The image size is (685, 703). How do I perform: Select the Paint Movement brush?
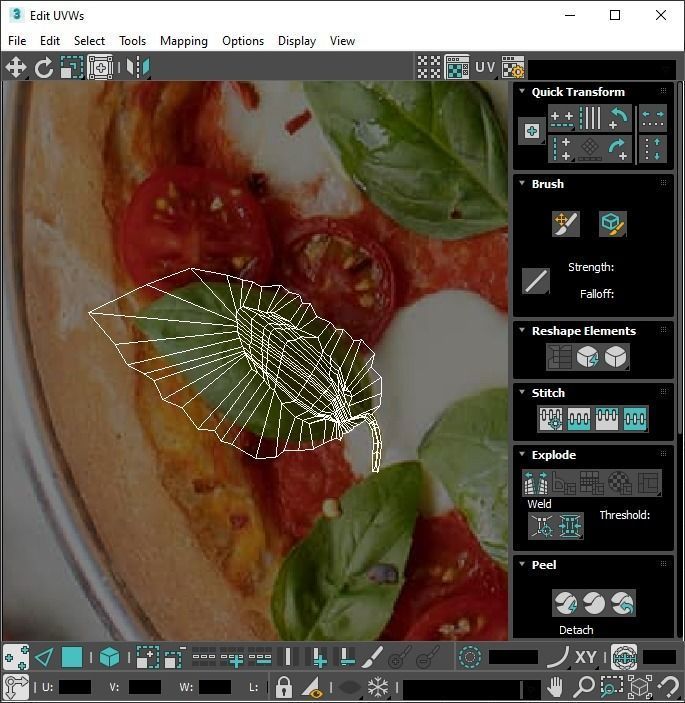tap(566, 224)
